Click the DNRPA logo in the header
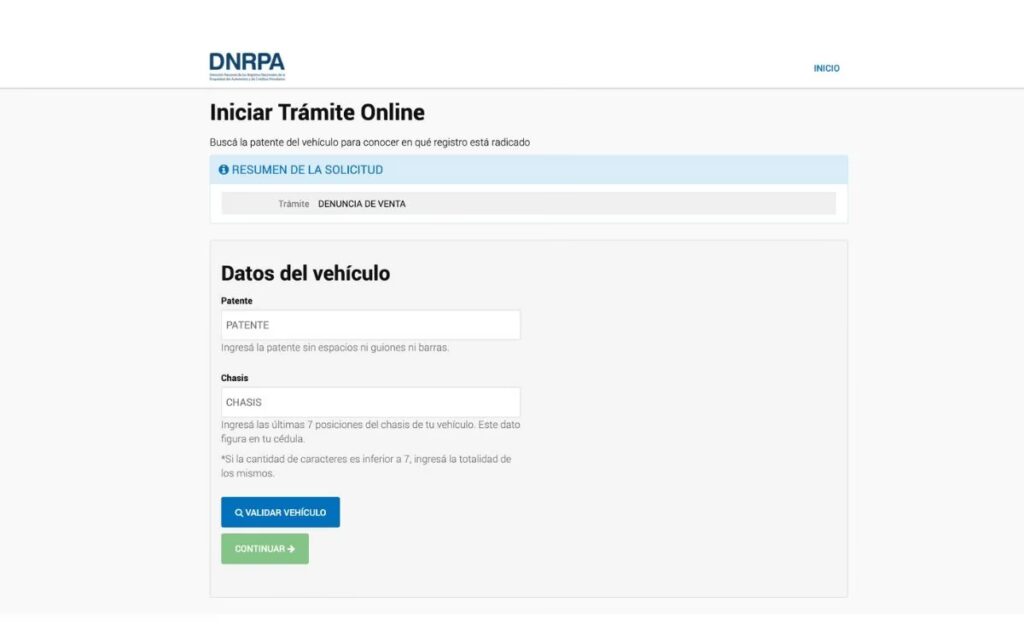The height and width of the screenshot is (631, 1024). [x=247, y=66]
